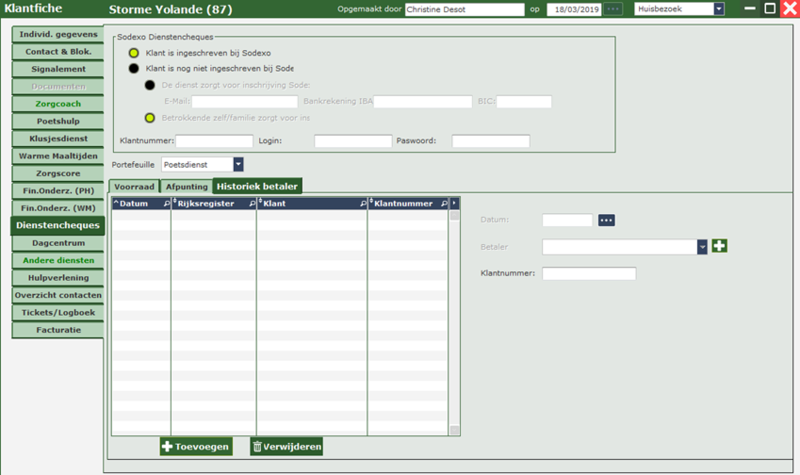The width and height of the screenshot is (800, 475).
Task: Click the Toevoegen button
Action: click(x=196, y=447)
